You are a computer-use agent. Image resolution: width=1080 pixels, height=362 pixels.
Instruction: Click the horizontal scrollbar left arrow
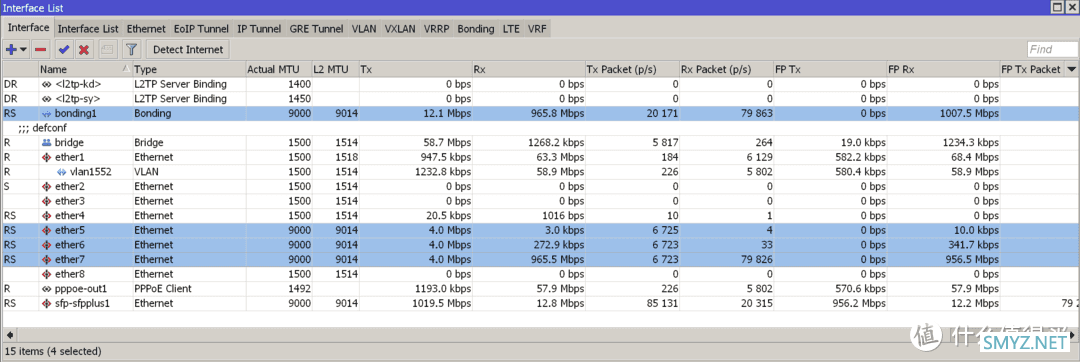10,334
